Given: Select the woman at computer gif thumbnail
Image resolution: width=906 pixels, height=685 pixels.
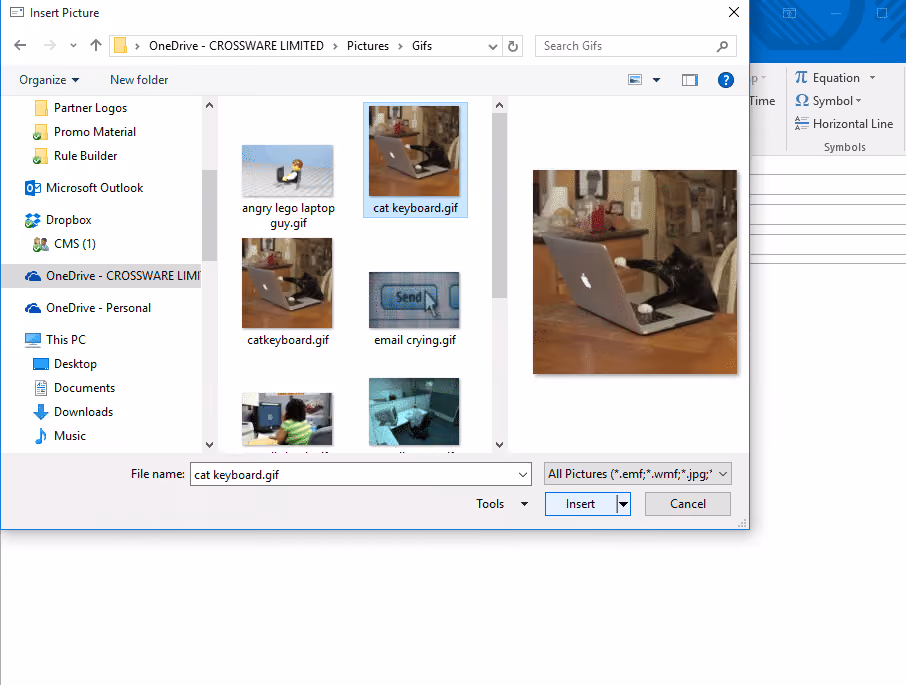Looking at the screenshot, I should tap(287, 419).
